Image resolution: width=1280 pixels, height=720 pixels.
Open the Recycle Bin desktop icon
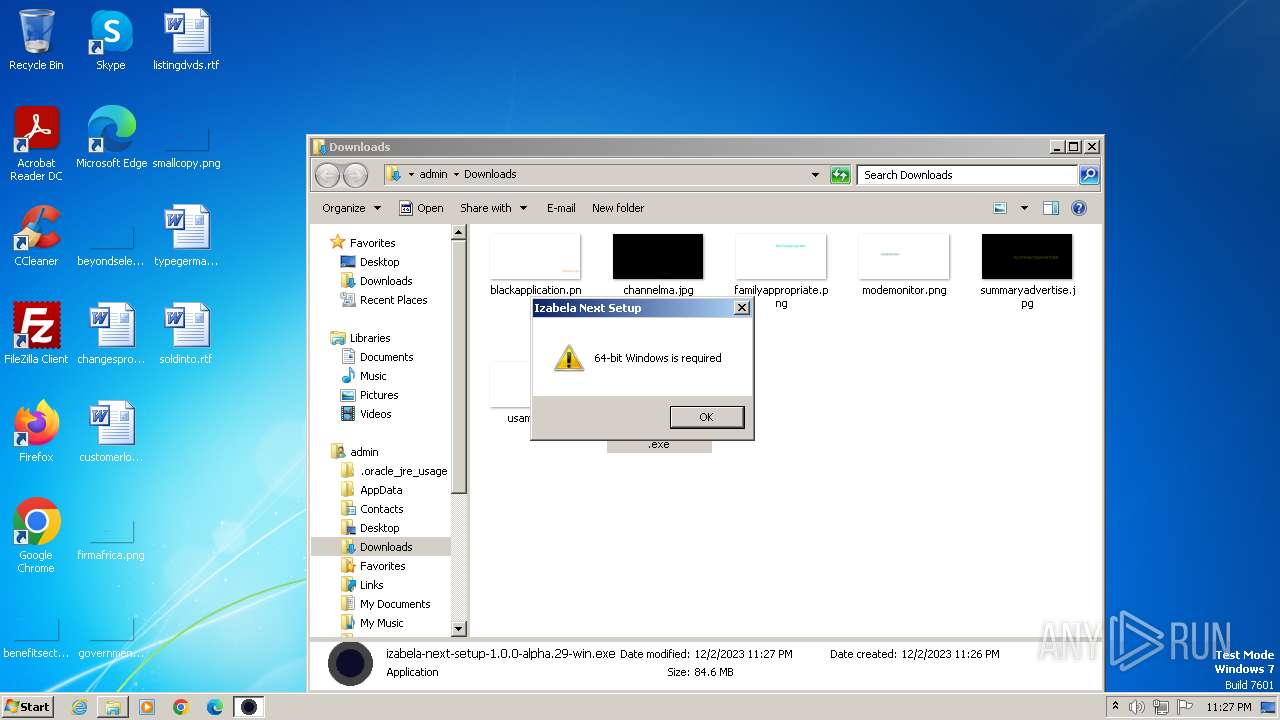[x=36, y=40]
